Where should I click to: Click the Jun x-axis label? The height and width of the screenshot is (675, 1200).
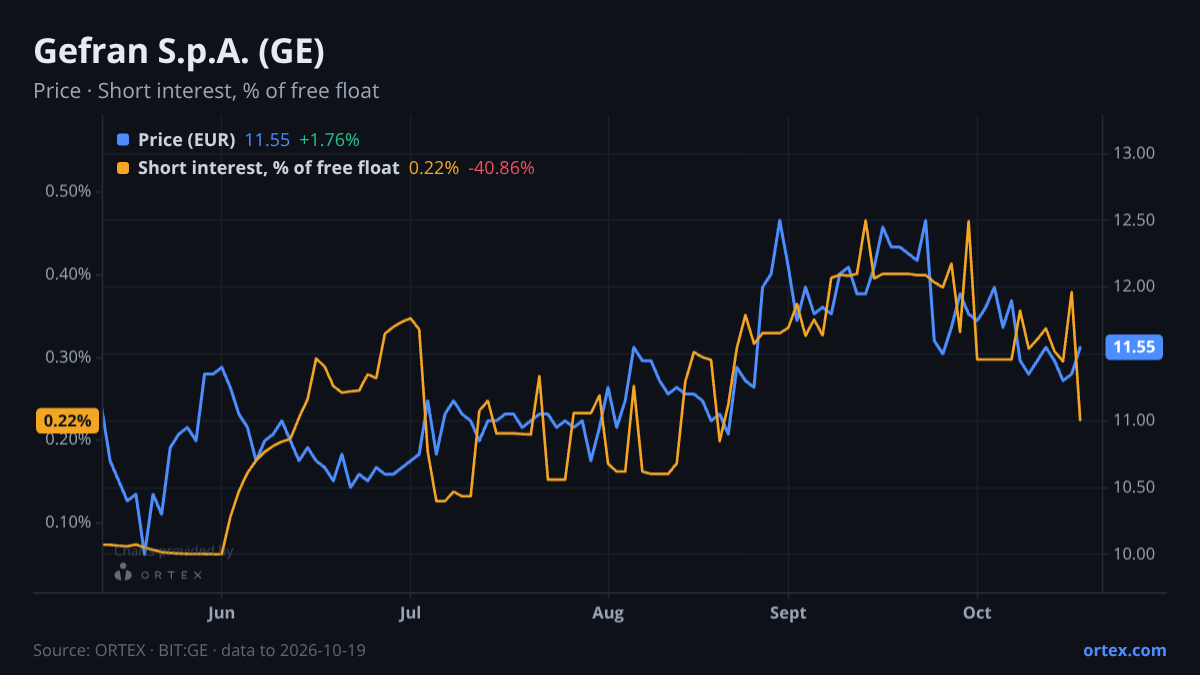222,613
